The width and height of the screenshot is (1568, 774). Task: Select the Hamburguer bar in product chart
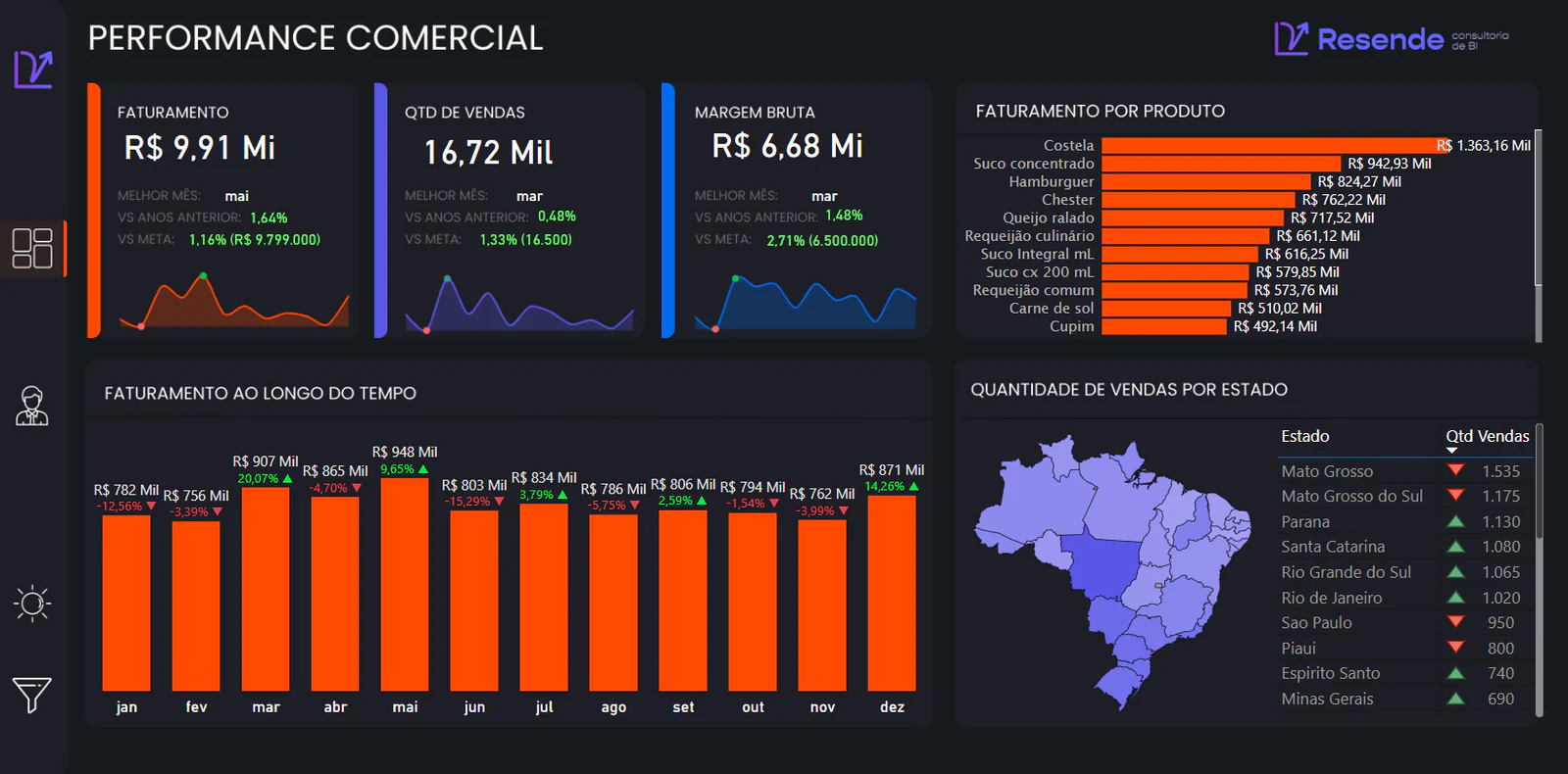[1206, 181]
